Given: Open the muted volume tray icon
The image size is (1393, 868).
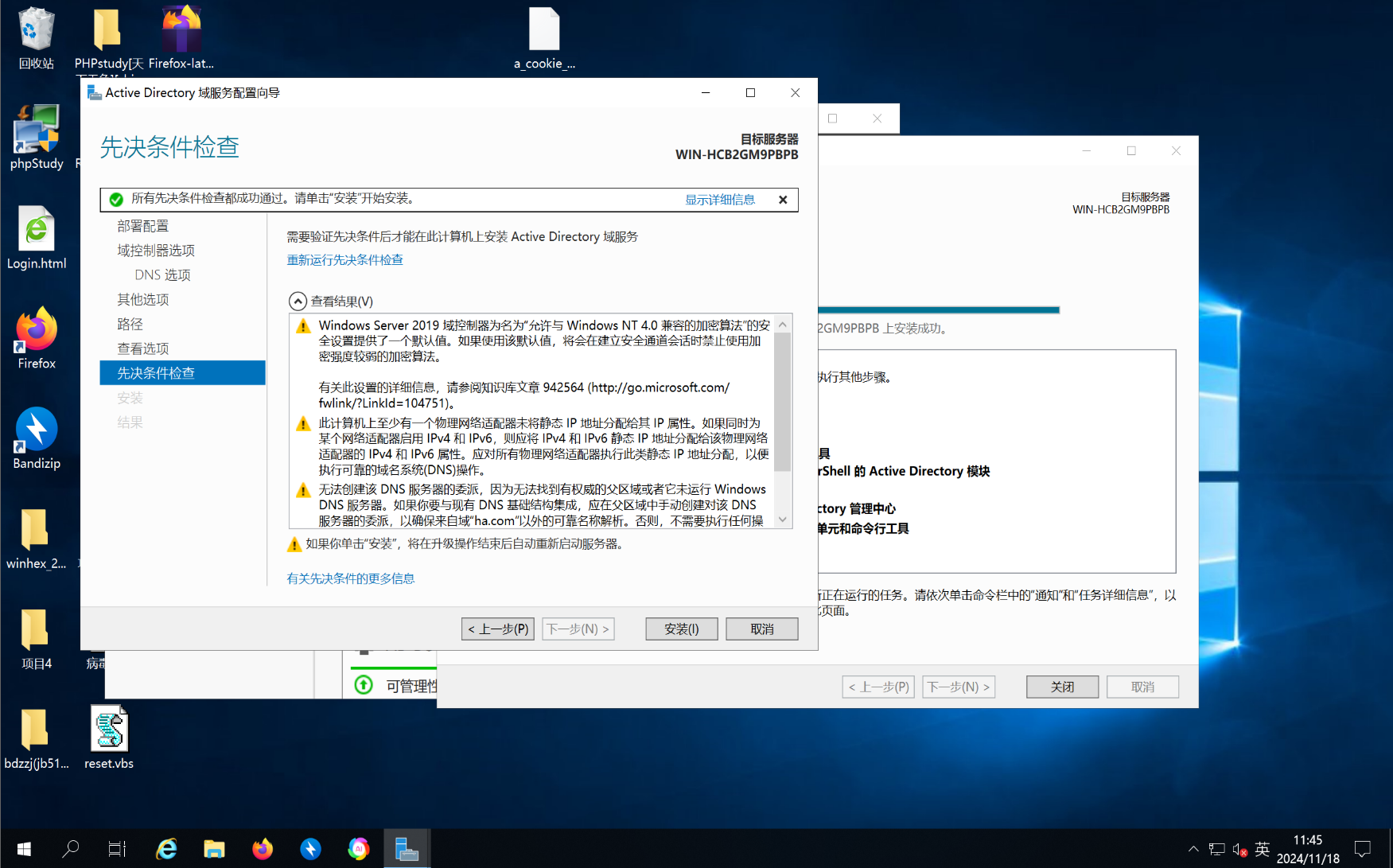Looking at the screenshot, I should (x=1239, y=849).
